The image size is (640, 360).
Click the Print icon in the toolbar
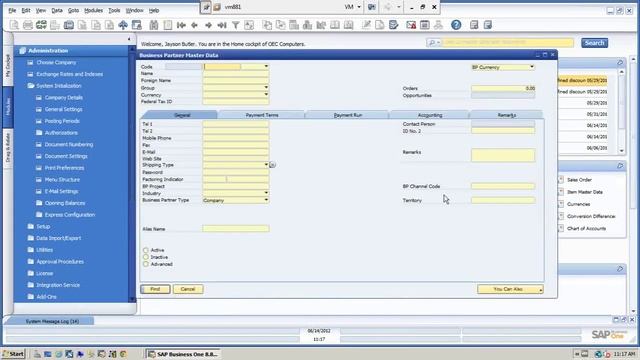[x=27, y=25]
